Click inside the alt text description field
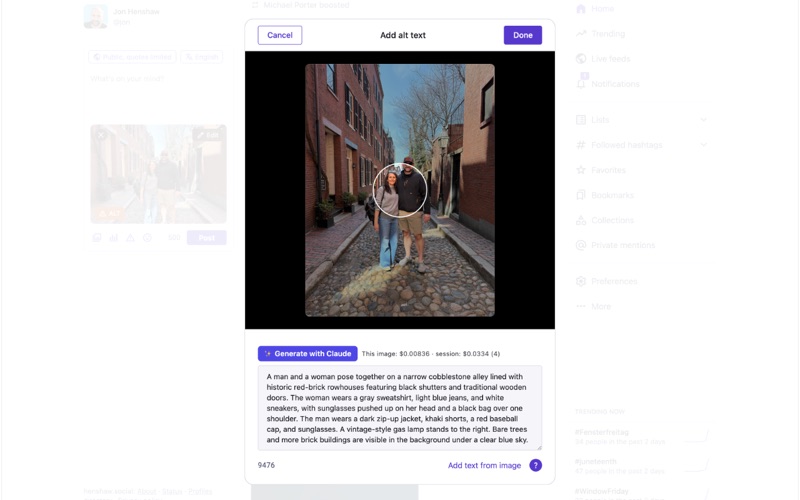The height and width of the screenshot is (500, 800). (399, 408)
